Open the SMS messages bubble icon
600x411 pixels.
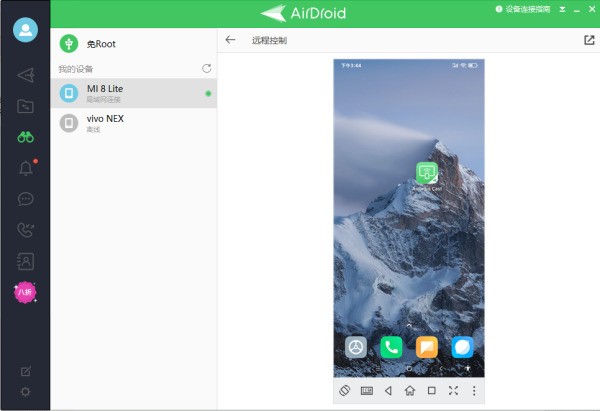(x=26, y=199)
